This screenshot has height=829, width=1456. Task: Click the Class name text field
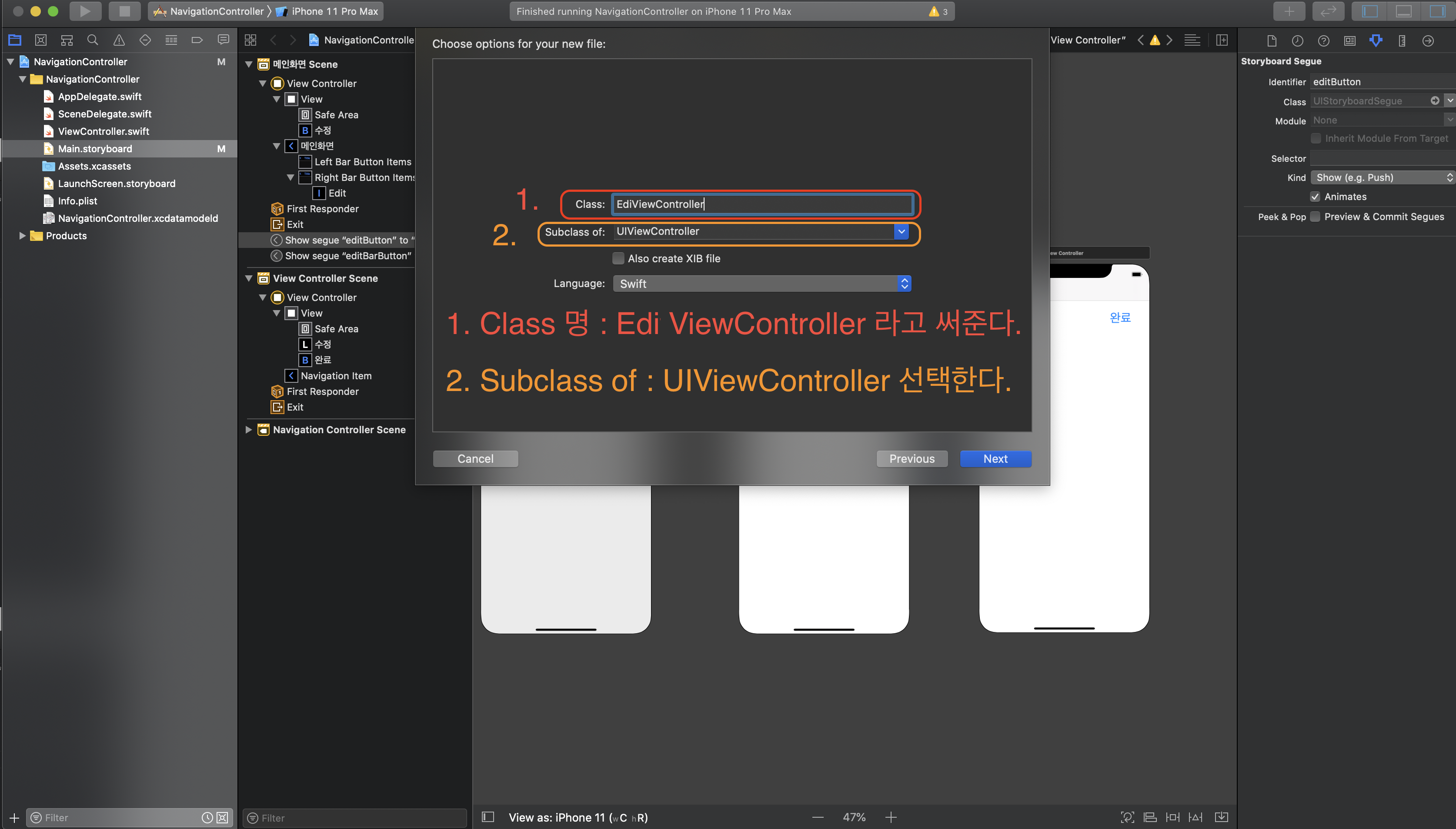pos(761,204)
